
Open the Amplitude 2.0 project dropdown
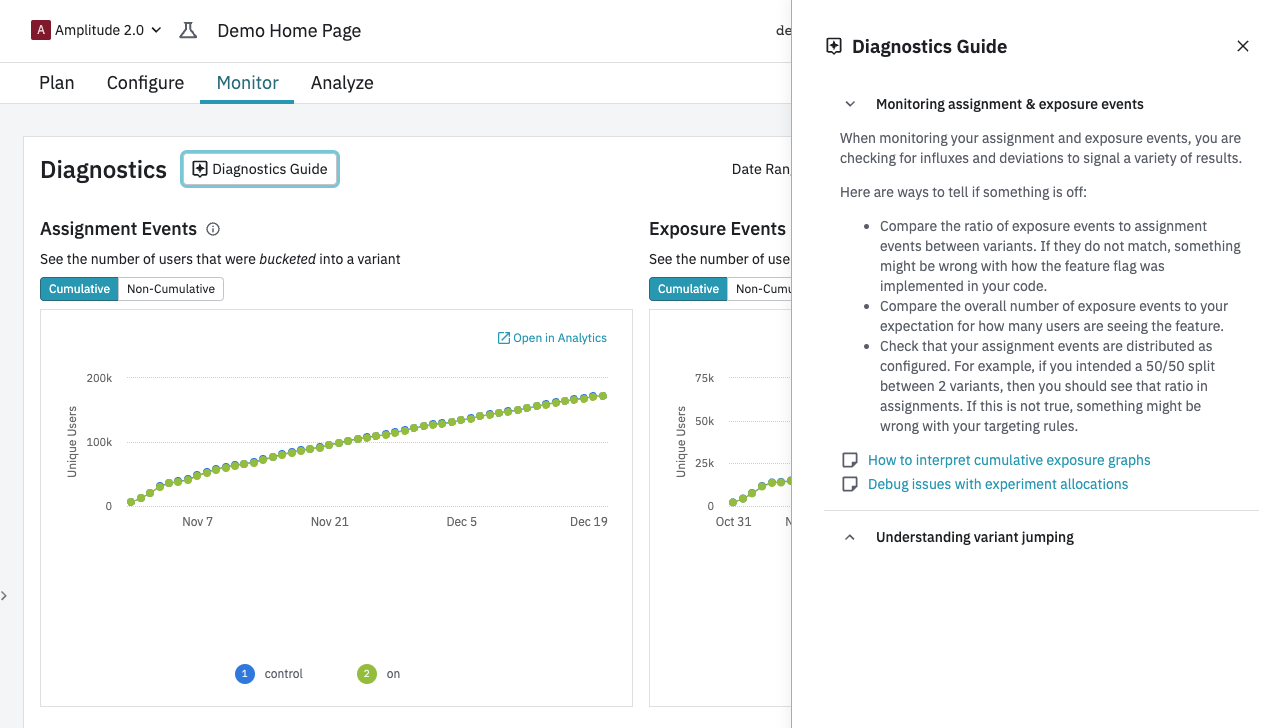(x=98, y=30)
